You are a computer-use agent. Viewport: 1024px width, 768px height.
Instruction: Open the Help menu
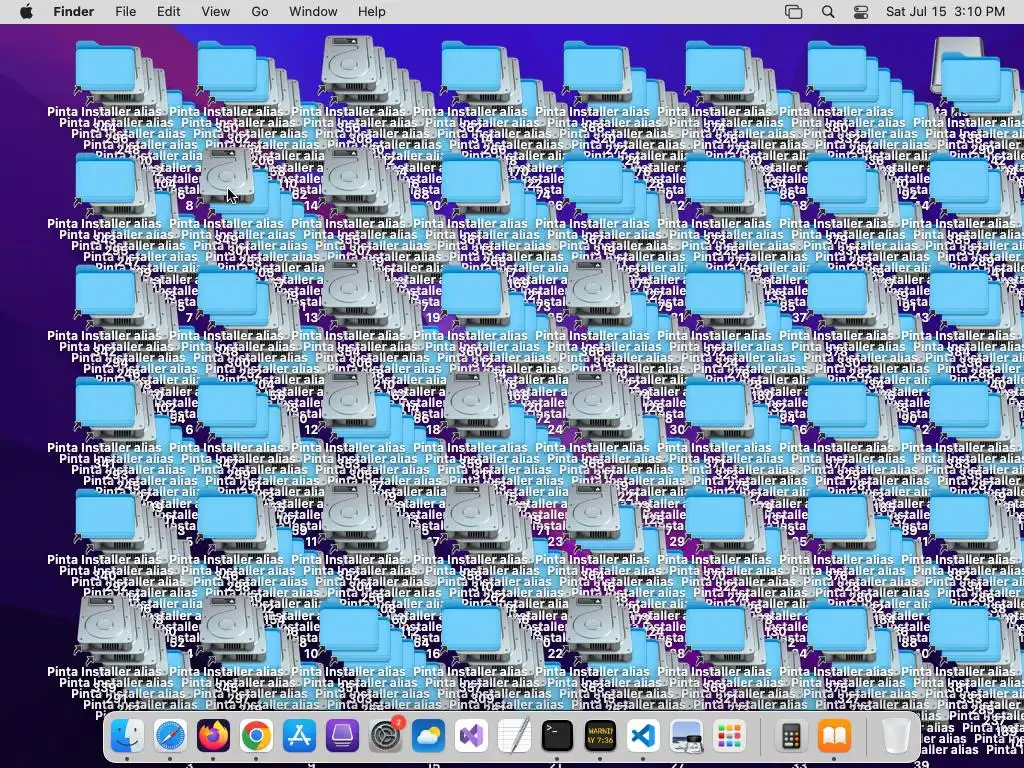coord(372,12)
